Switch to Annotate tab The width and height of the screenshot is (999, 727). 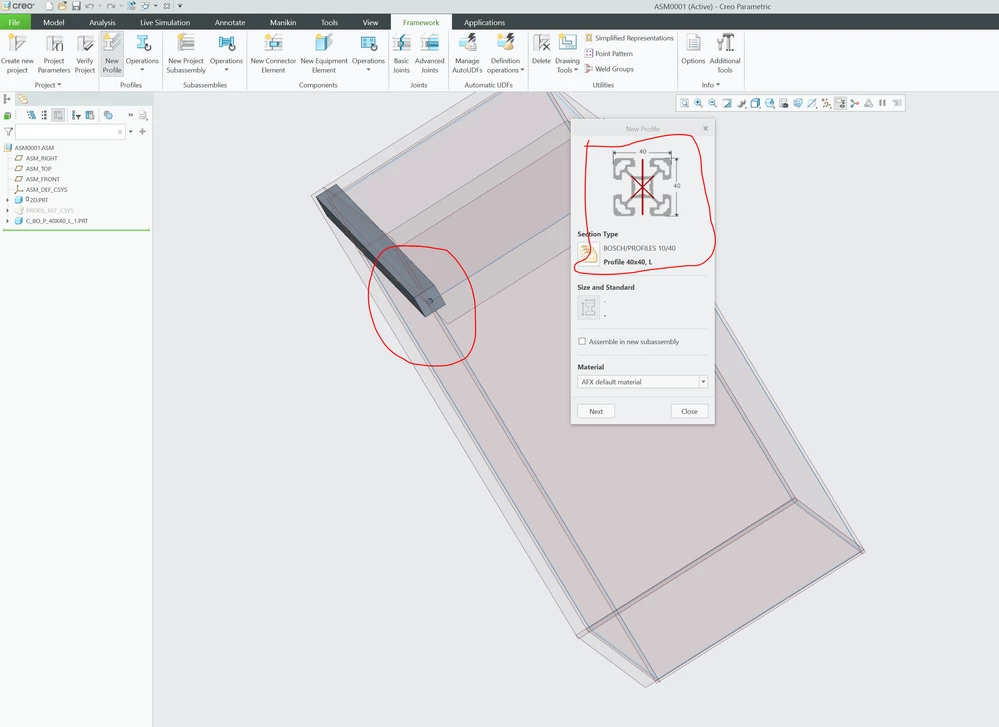point(230,22)
